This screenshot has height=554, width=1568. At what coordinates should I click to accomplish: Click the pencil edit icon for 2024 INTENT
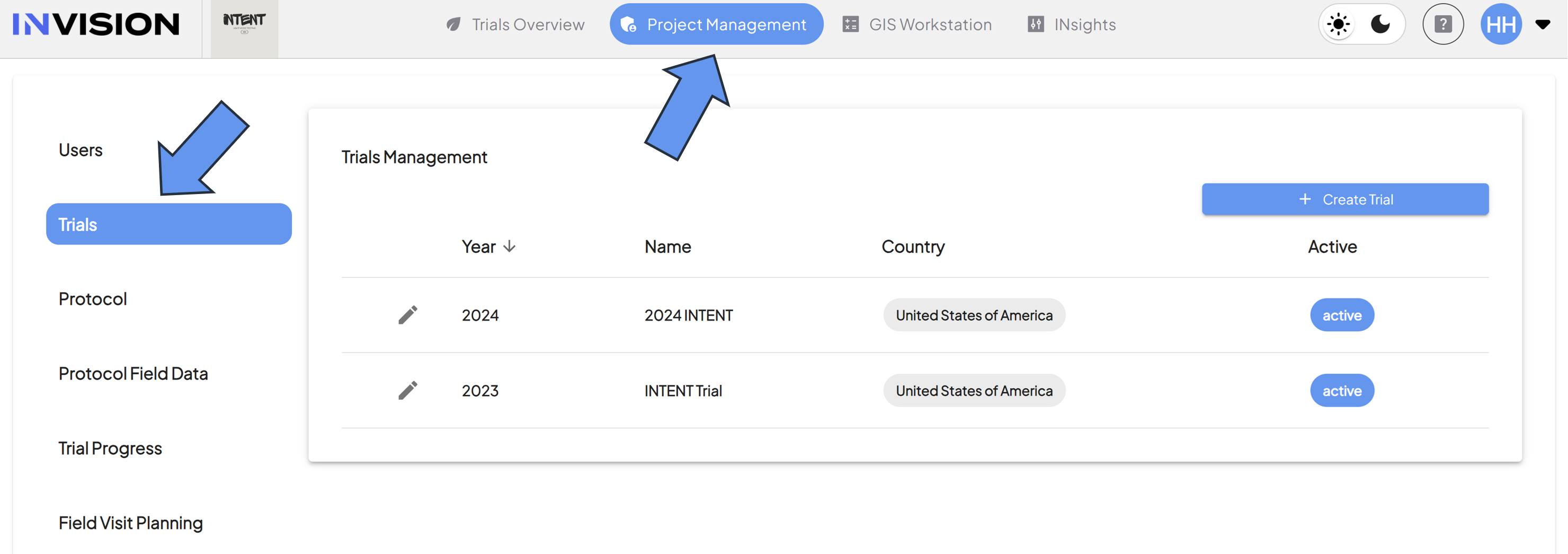408,315
